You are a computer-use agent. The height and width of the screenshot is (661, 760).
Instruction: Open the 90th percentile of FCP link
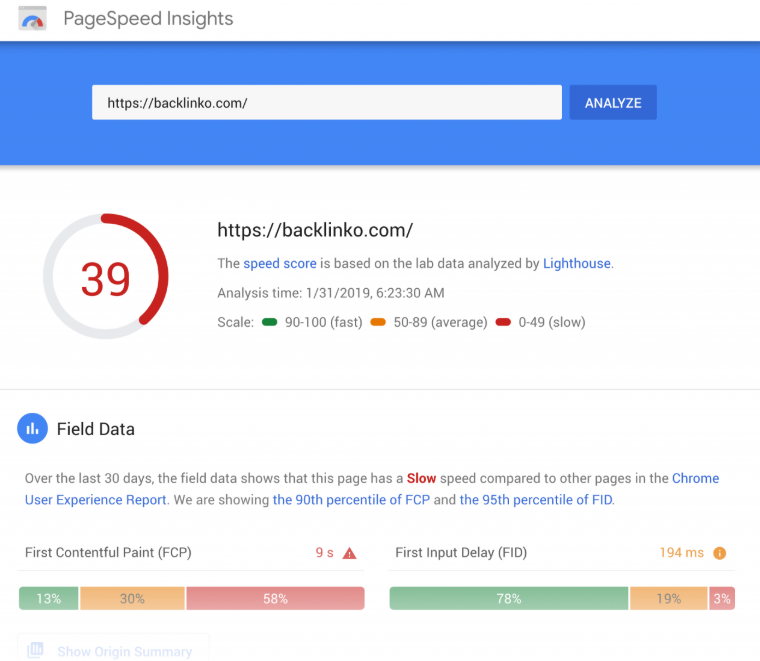point(351,500)
